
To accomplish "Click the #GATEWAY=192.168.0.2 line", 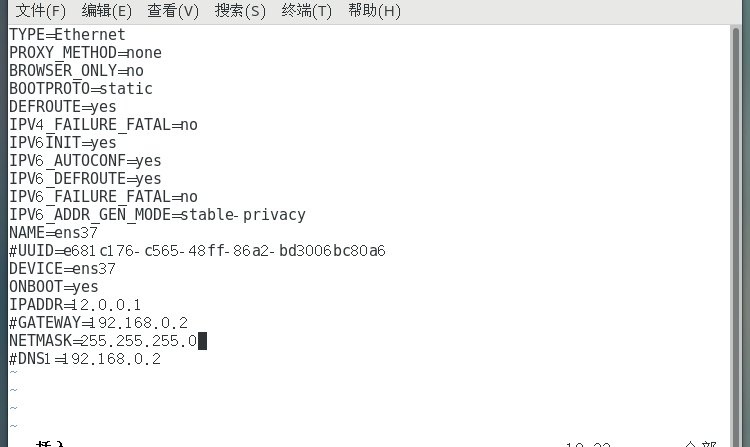I will [x=98, y=322].
